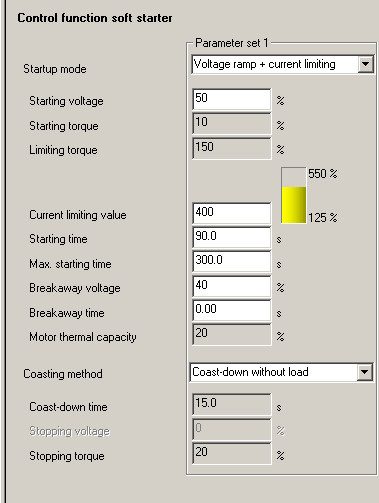Focus the Current limiting value field
Image resolution: width=379 pixels, height=503 pixels.
(x=231, y=213)
